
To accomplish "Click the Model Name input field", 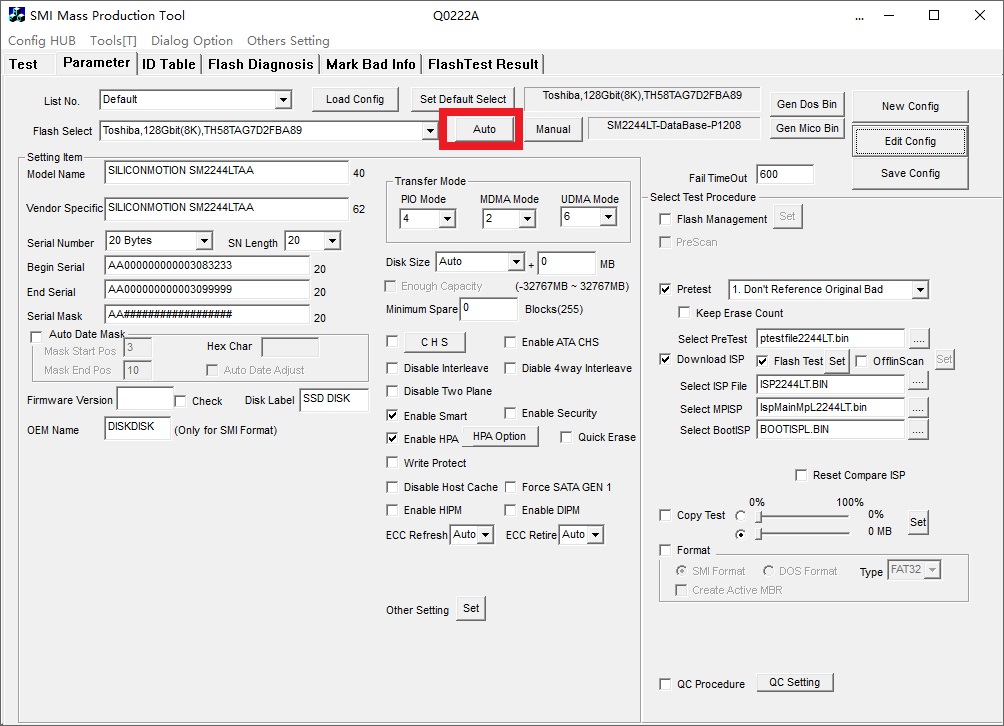I will click(226, 171).
